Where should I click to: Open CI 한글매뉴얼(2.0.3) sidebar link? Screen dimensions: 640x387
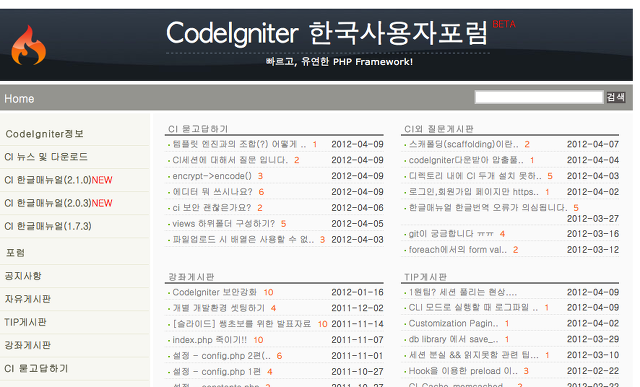58,203
